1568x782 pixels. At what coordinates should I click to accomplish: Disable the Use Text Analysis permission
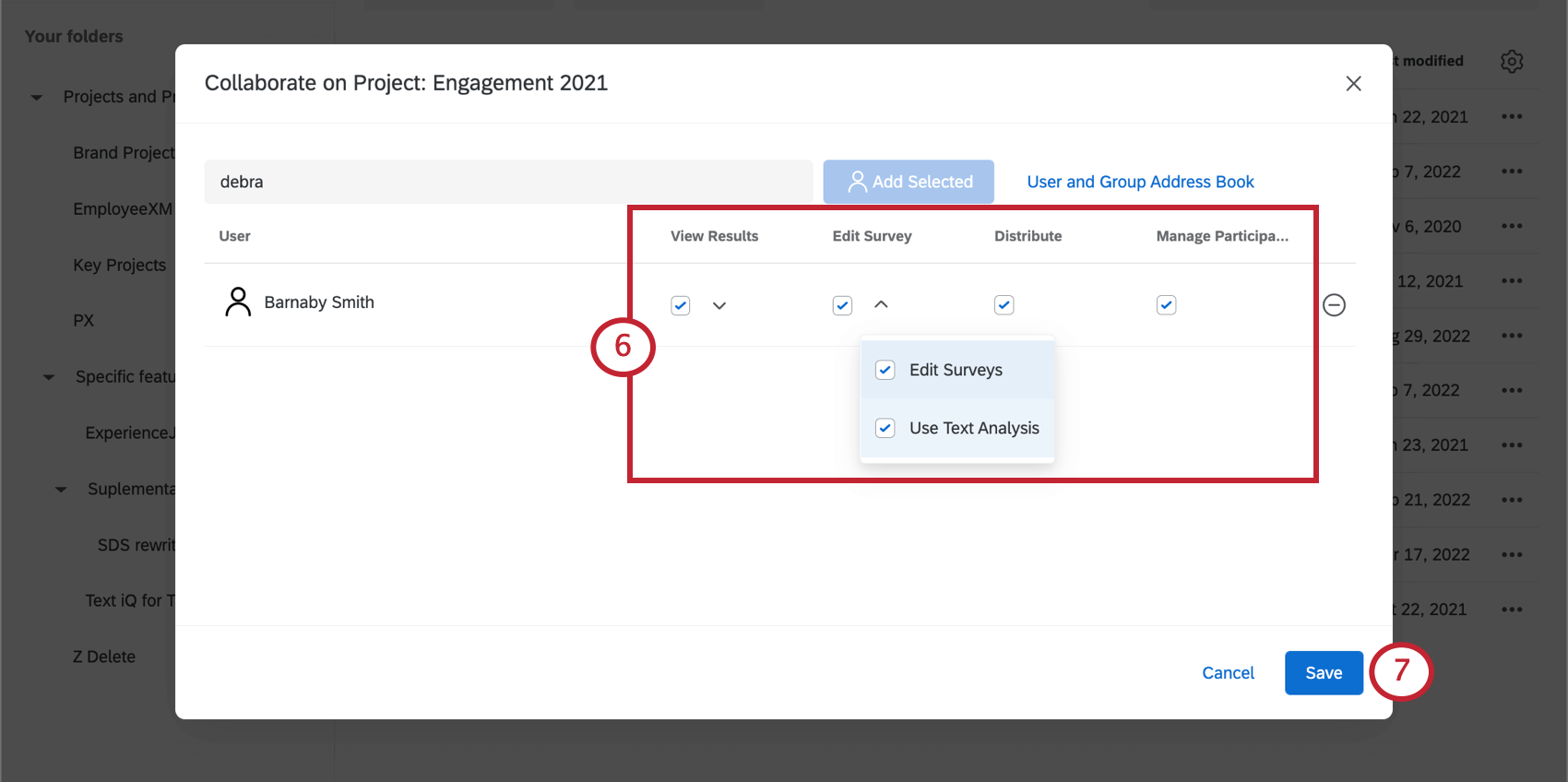(x=885, y=428)
